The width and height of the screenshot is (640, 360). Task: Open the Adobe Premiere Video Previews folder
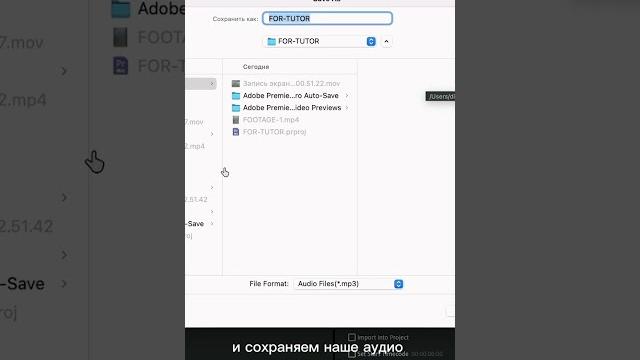click(x=290, y=108)
